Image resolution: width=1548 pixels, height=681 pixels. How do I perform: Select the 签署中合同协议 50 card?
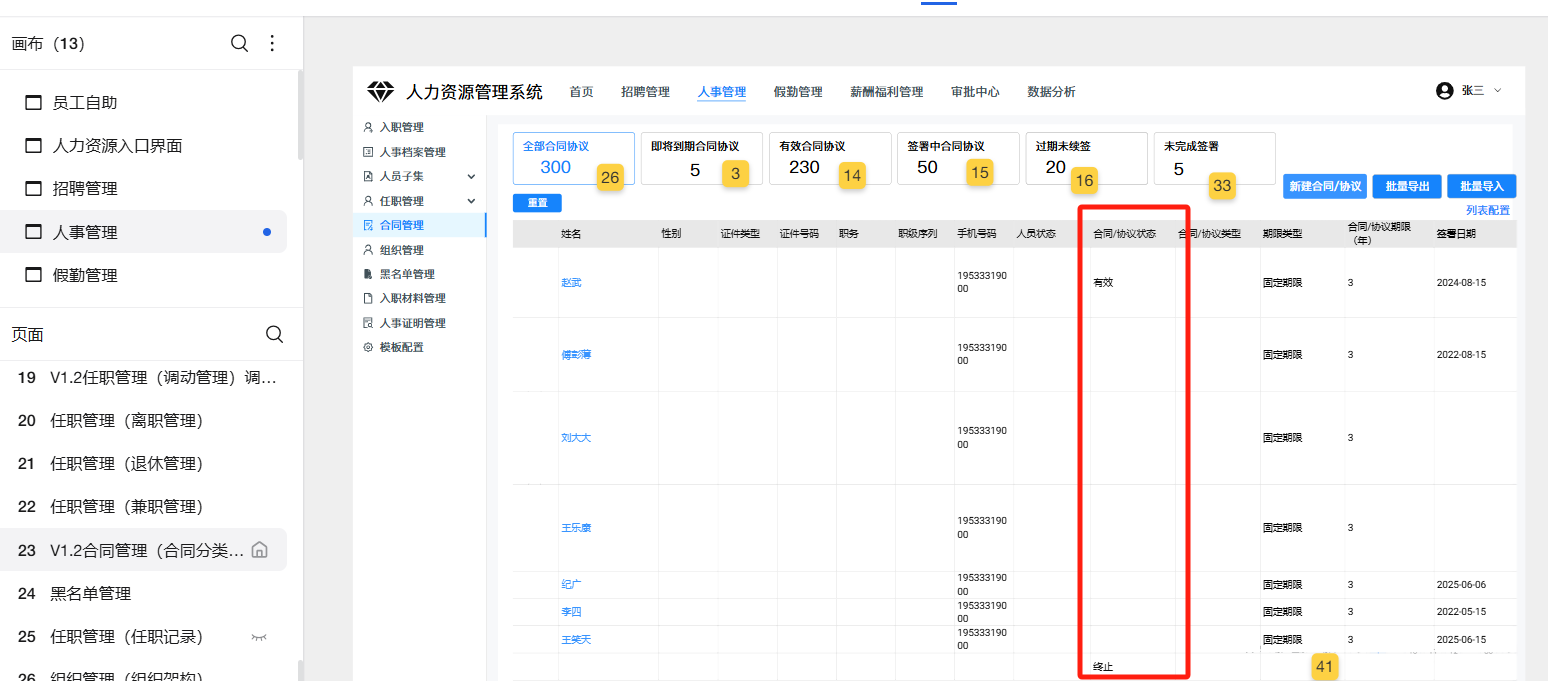click(958, 158)
